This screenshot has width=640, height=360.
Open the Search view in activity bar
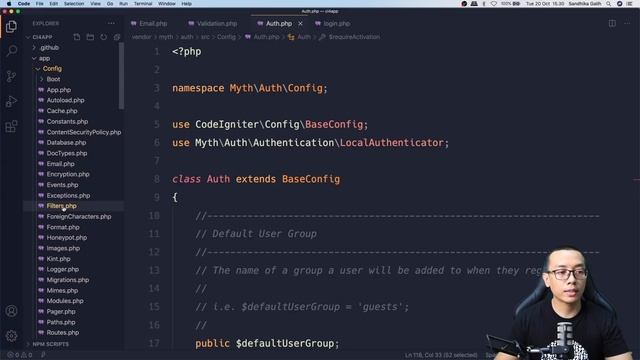click(x=11, y=51)
